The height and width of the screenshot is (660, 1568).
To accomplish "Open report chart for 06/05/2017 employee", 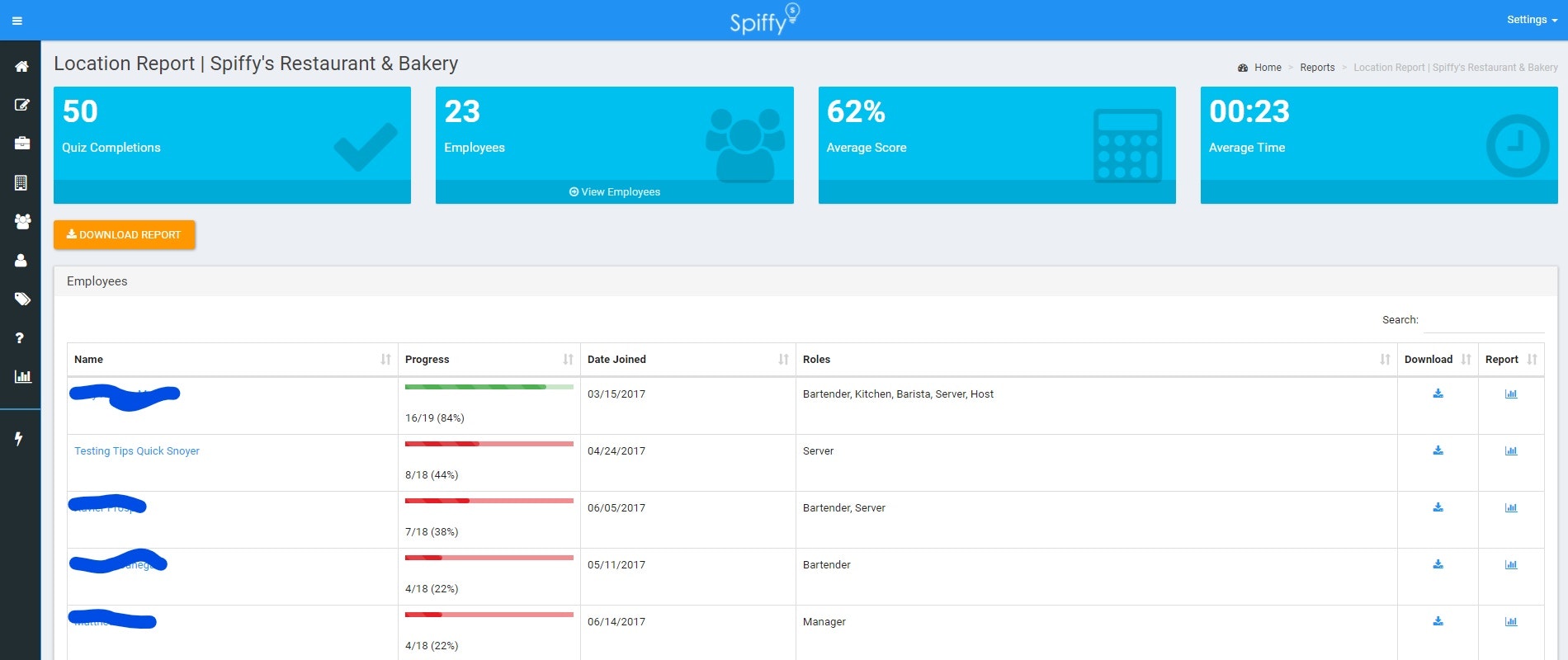I will 1511,507.
